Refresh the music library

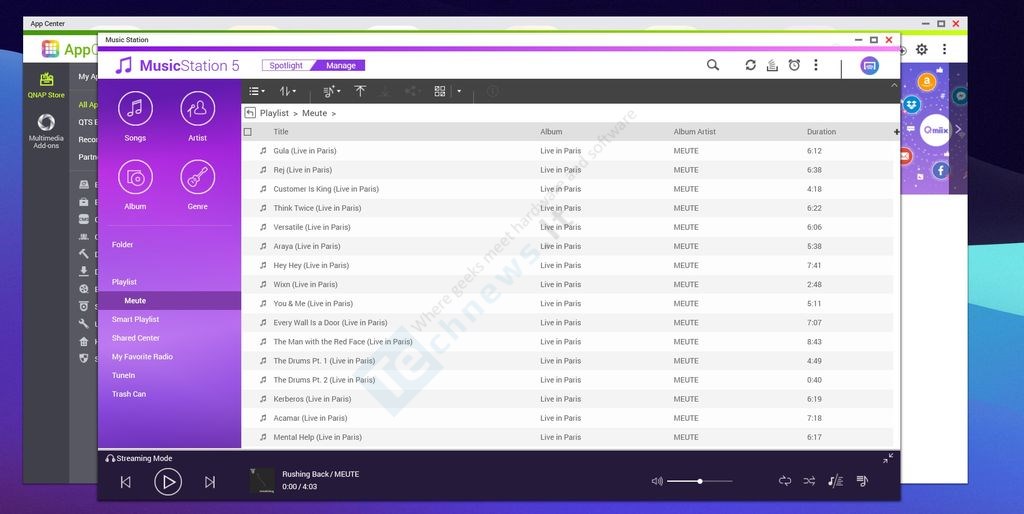[x=750, y=65]
